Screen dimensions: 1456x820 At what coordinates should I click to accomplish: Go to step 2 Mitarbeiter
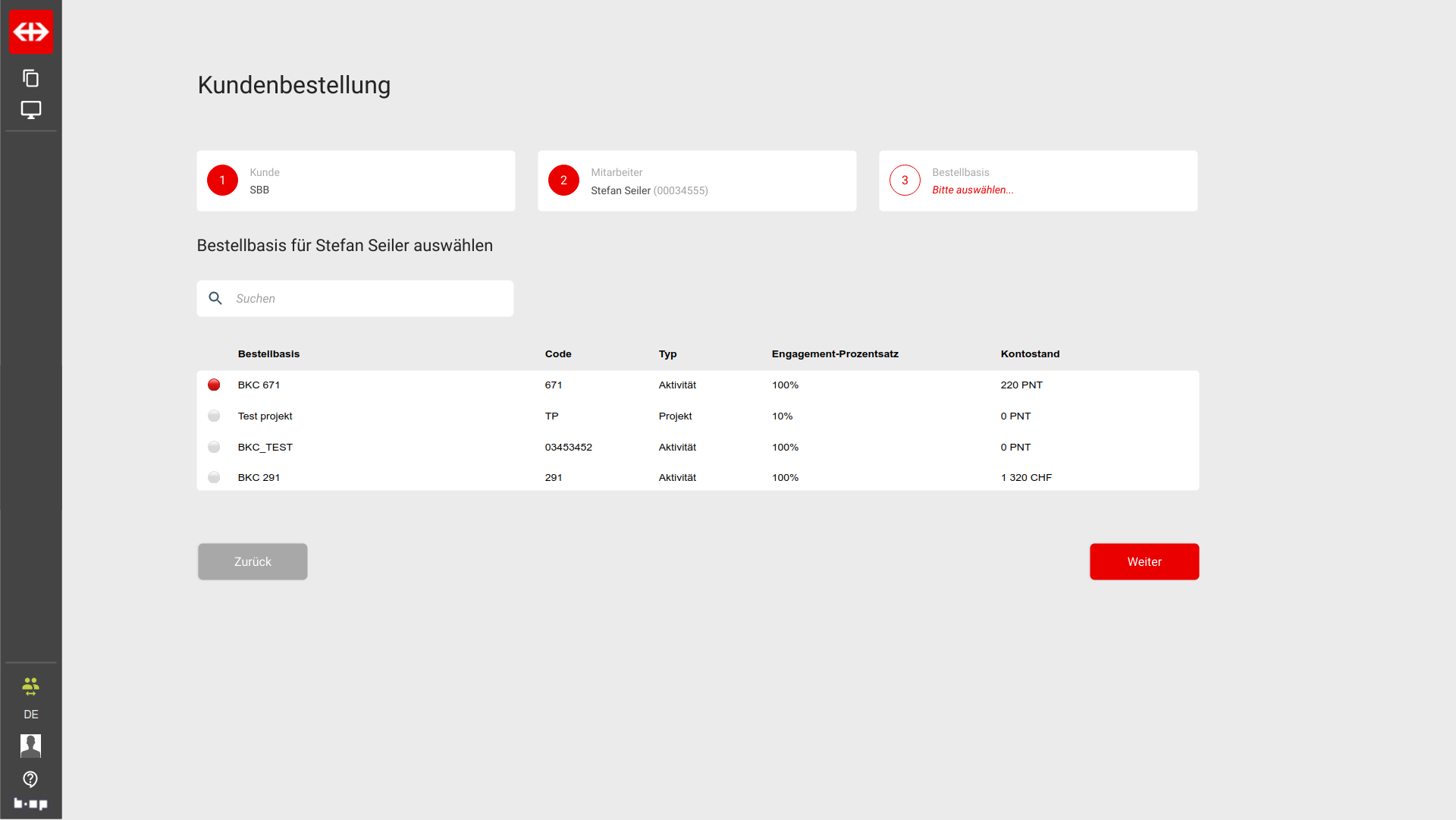point(563,181)
